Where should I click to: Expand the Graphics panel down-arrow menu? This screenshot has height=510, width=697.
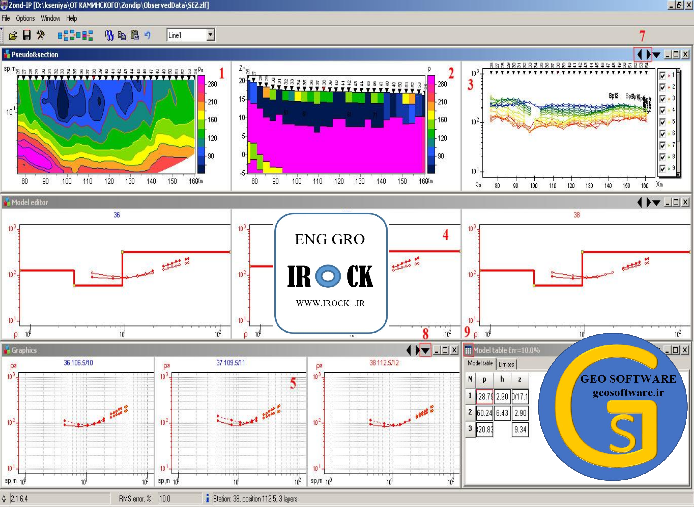pos(425,350)
